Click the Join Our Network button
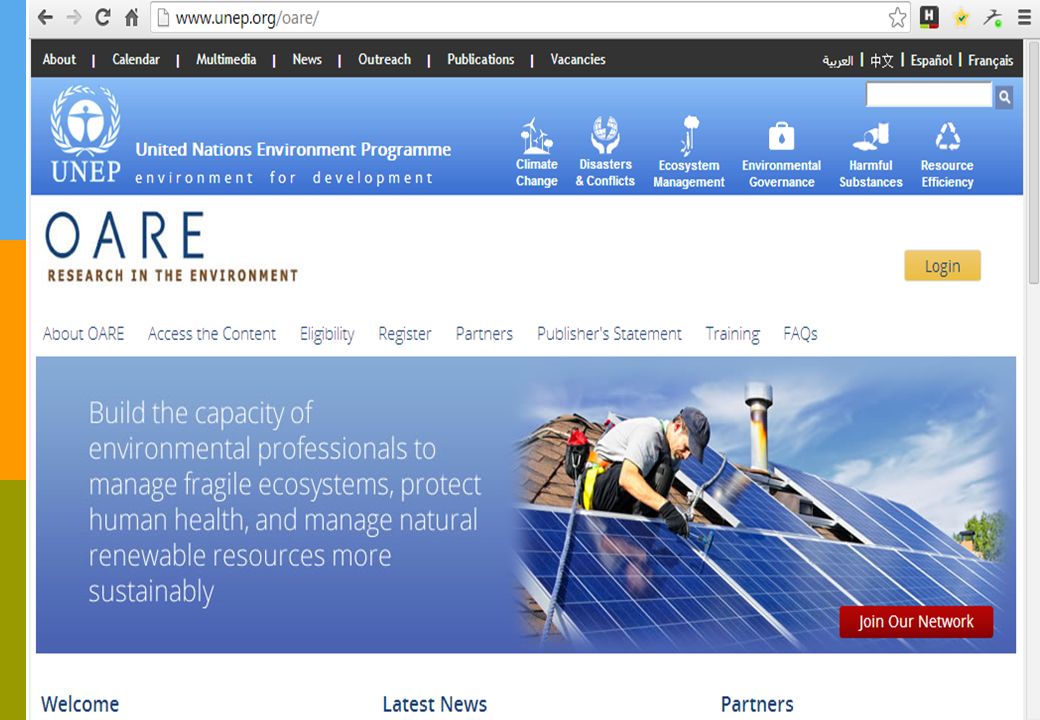1040x720 pixels. coord(916,622)
